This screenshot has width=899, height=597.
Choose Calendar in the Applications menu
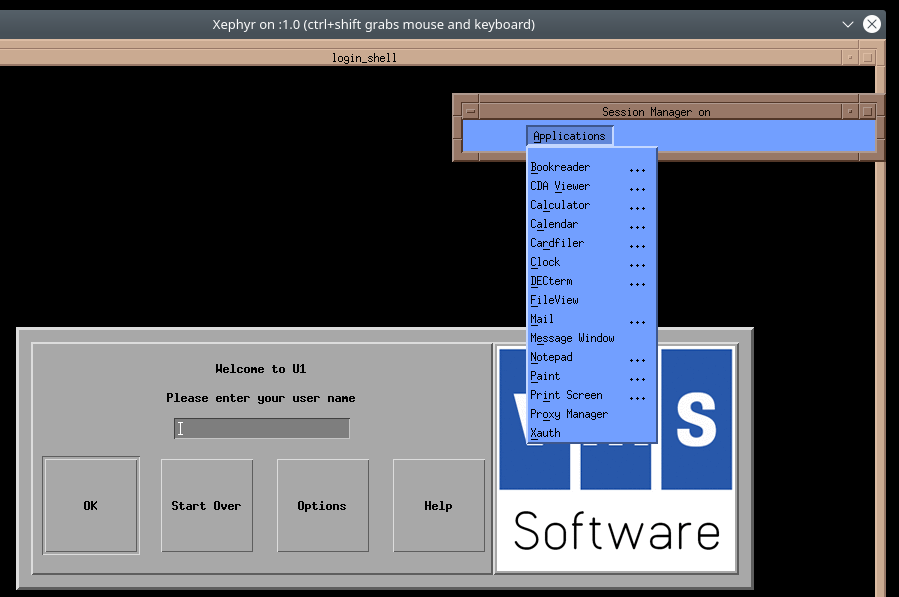554,224
